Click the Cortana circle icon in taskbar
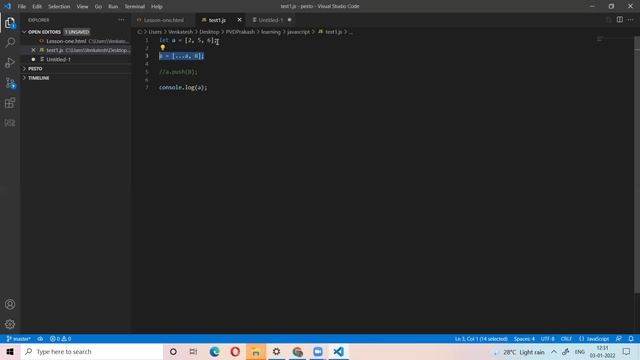This screenshot has height=360, width=640. pyautogui.click(x=173, y=352)
